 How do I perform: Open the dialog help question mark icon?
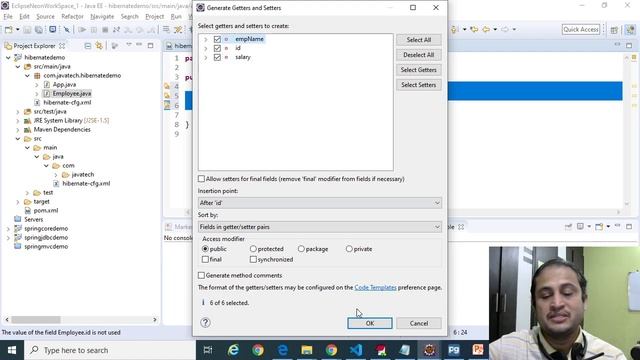point(205,322)
